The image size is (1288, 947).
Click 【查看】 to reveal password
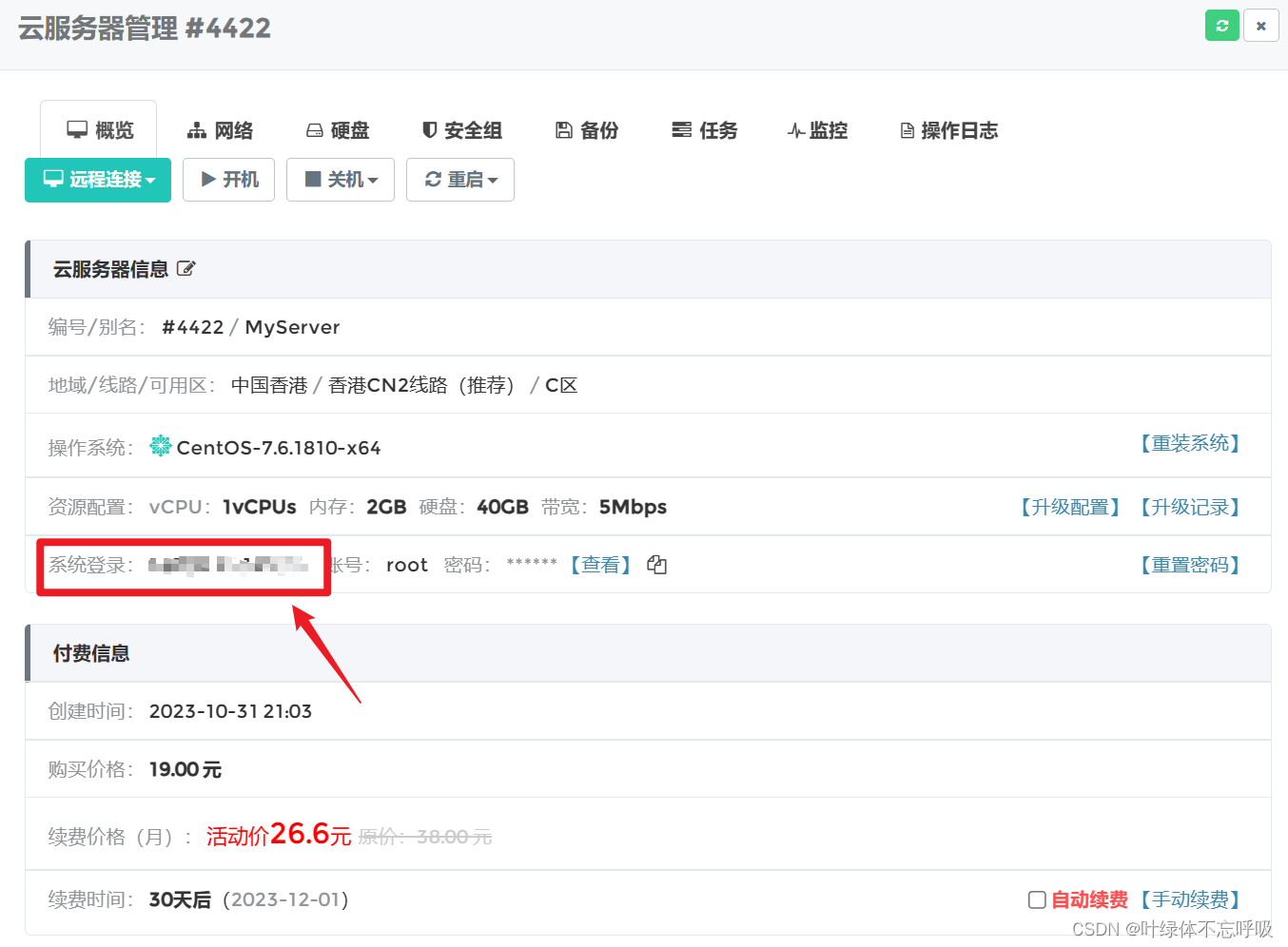point(600,565)
